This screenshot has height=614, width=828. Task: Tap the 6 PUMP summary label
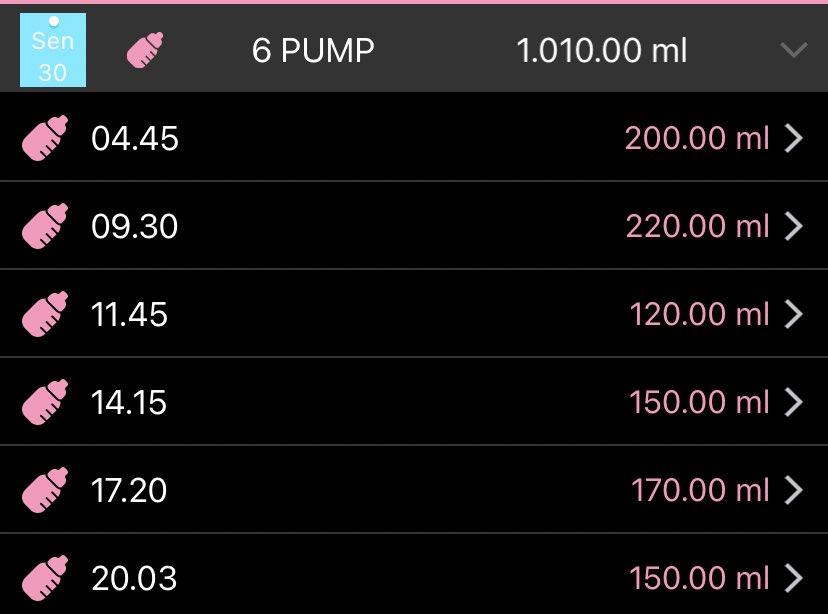click(313, 51)
